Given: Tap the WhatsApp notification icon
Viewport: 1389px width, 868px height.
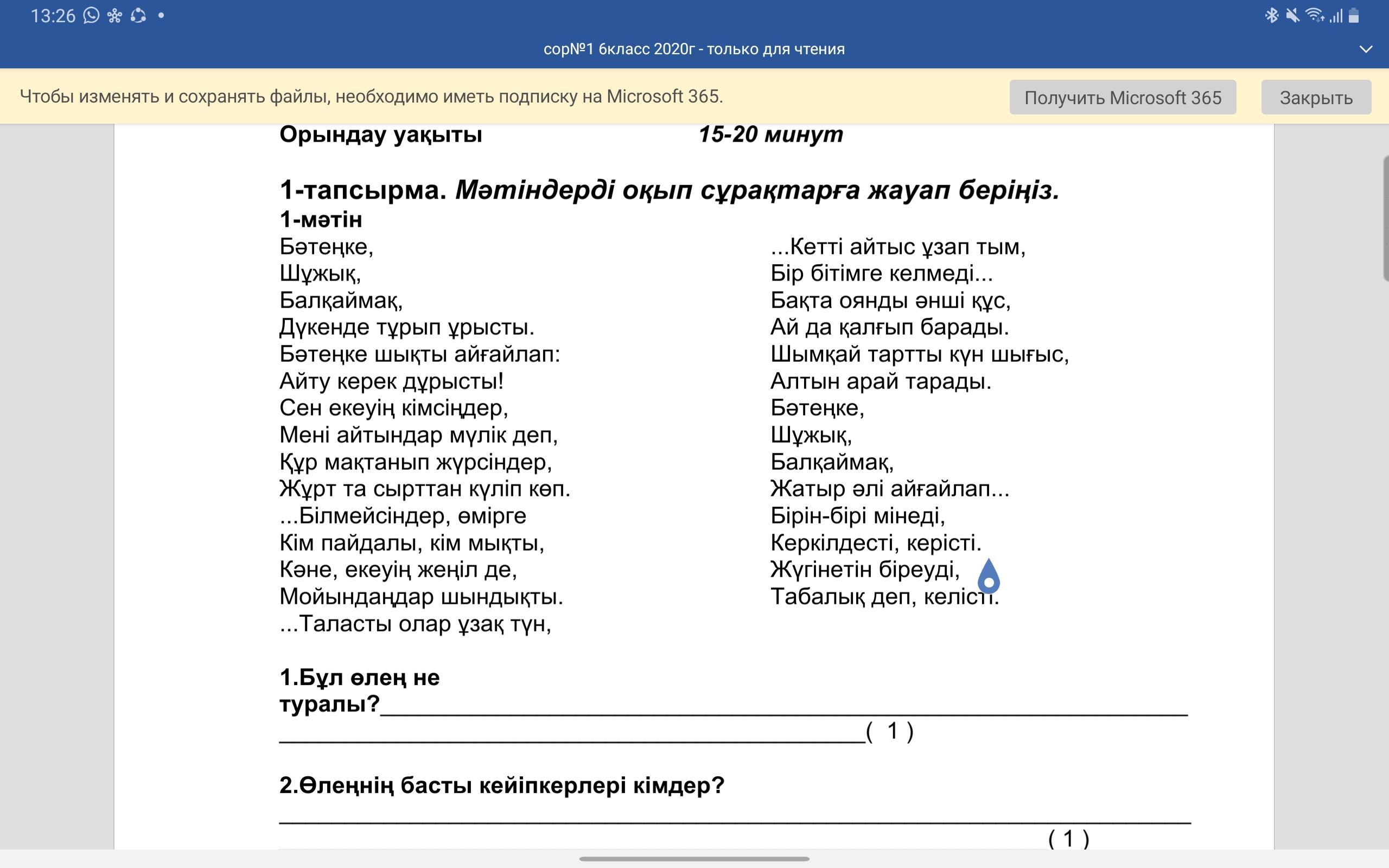Looking at the screenshot, I should point(91,16).
